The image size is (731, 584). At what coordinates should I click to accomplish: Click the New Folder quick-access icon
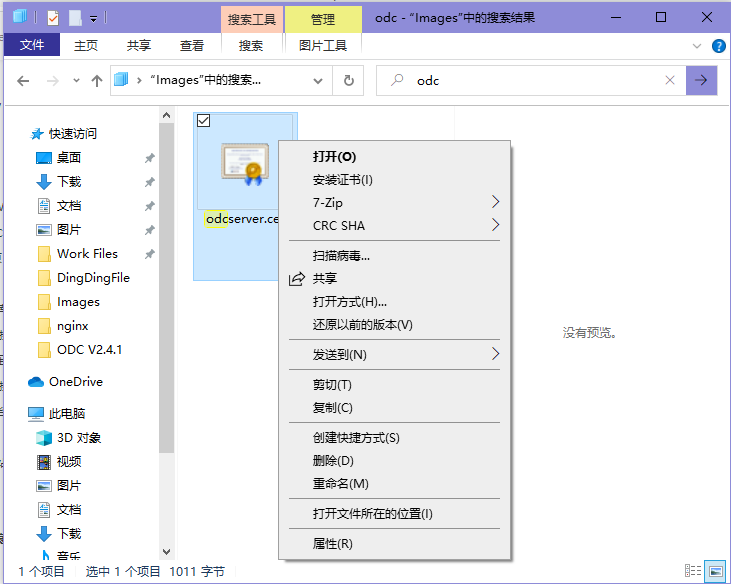pyautogui.click(x=75, y=19)
